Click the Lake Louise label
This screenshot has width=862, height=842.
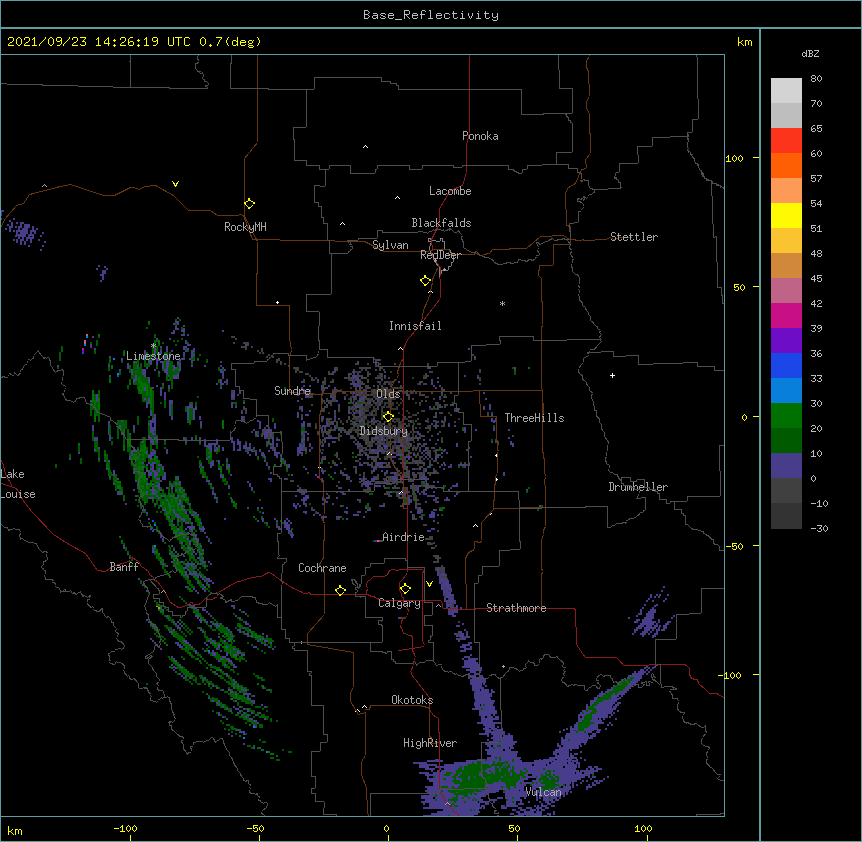(x=16, y=484)
